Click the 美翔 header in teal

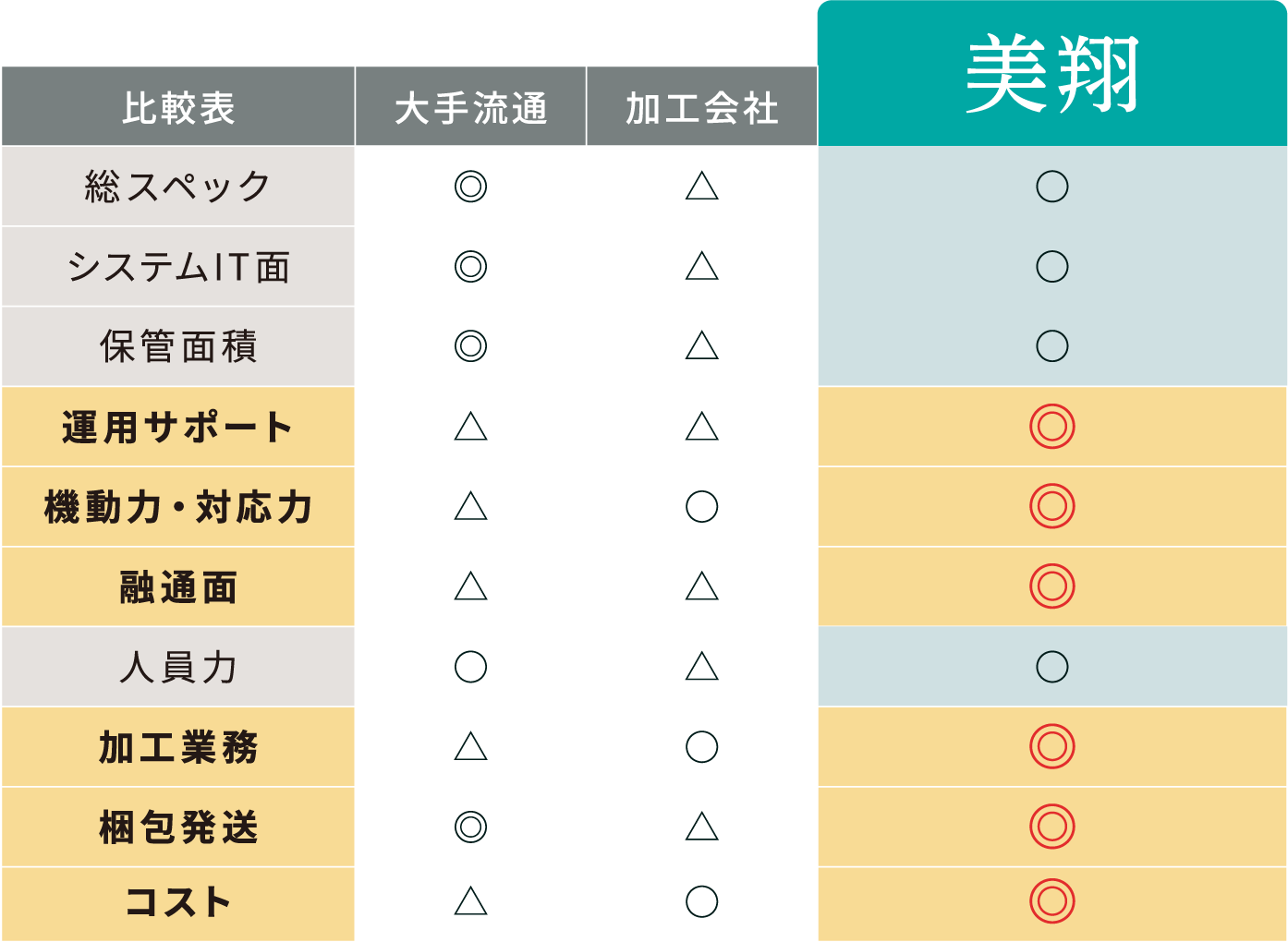[1051, 74]
